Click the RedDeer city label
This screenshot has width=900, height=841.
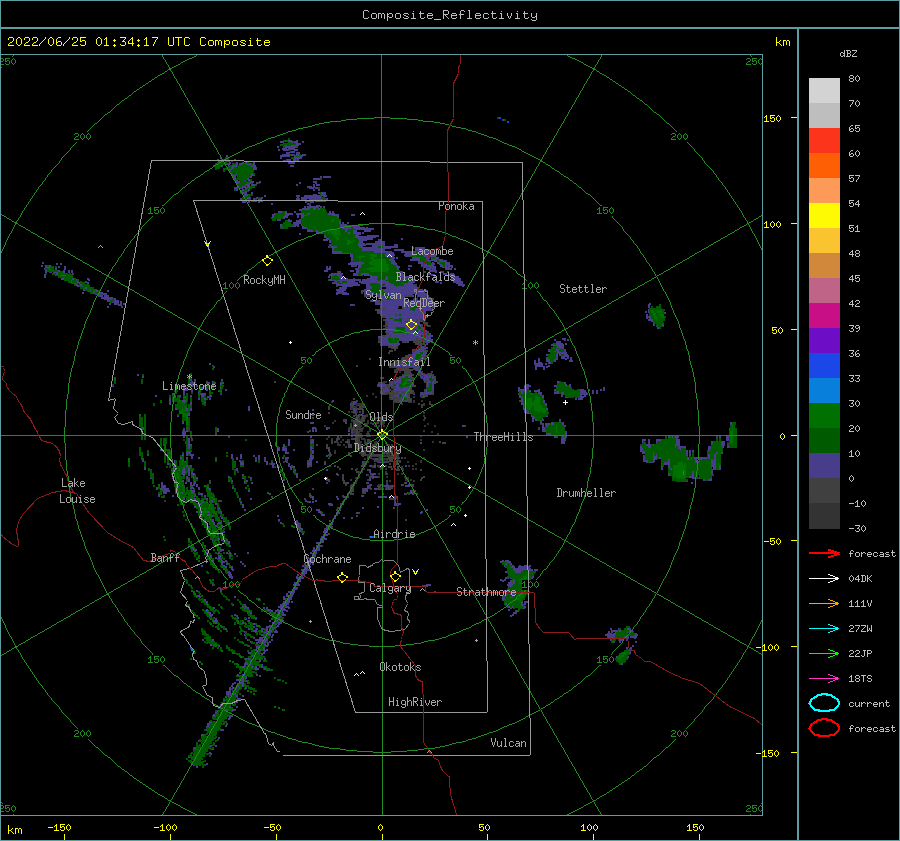pos(424,303)
